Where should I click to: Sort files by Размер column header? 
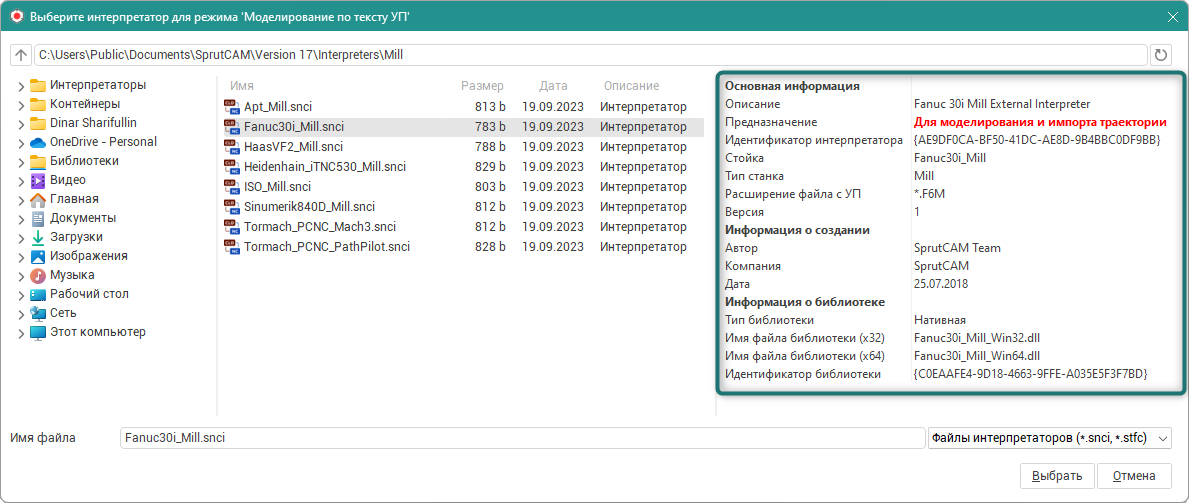coord(482,86)
